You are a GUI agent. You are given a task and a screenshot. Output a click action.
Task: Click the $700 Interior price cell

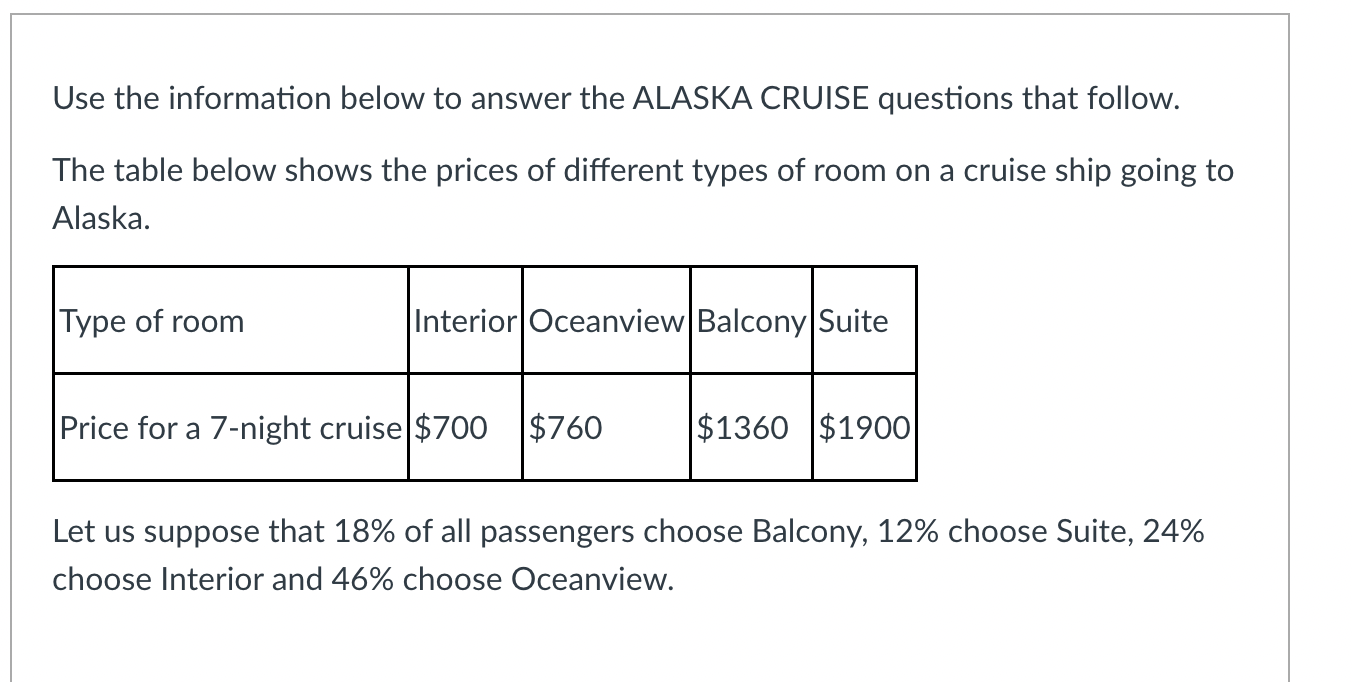(x=465, y=428)
